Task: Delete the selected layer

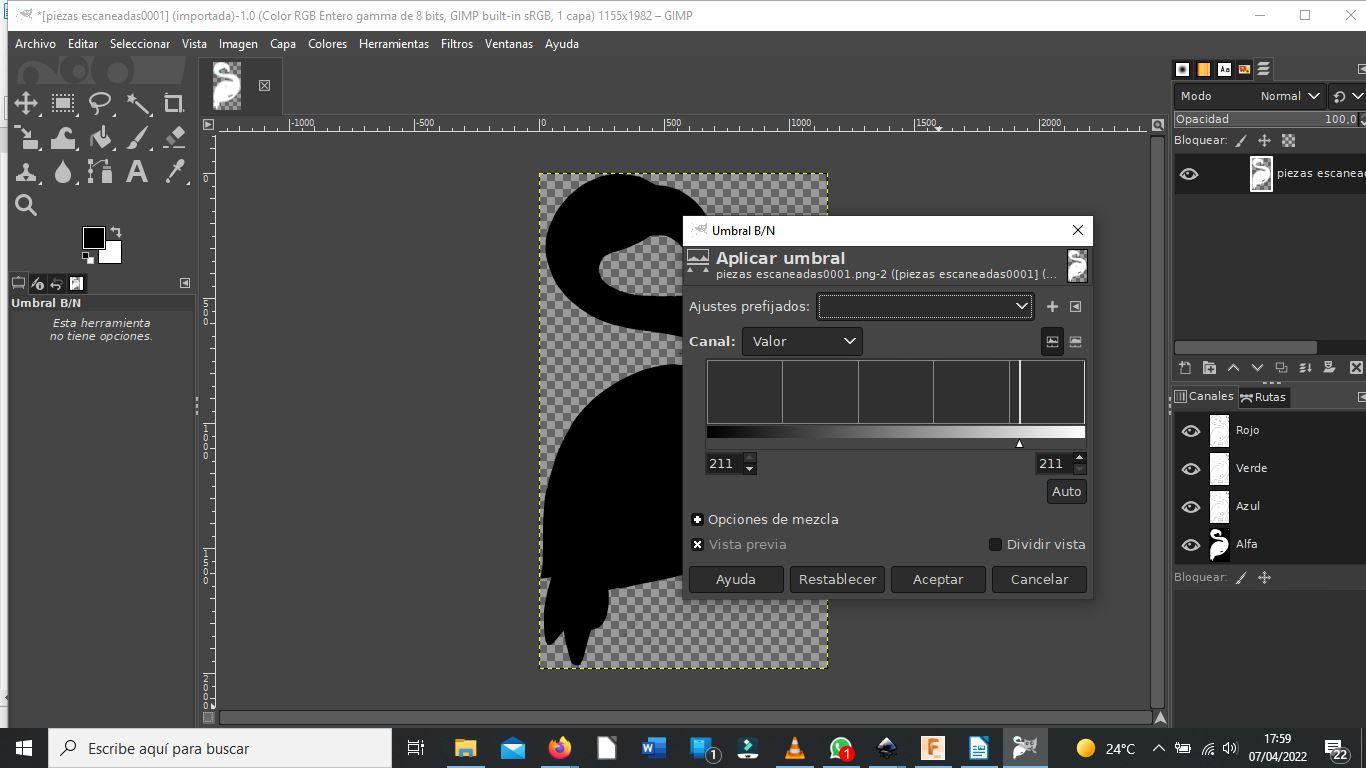Action: (1356, 368)
